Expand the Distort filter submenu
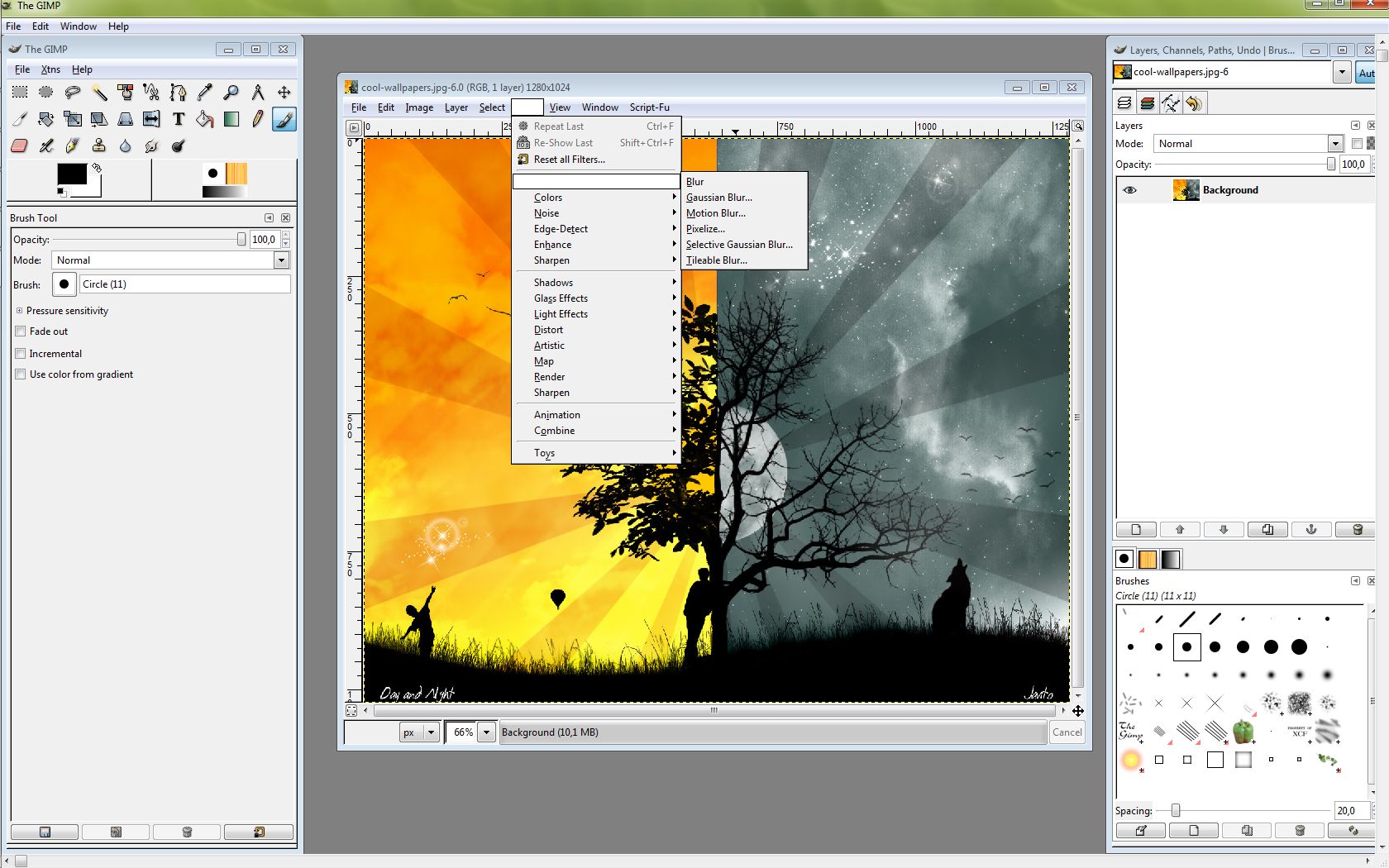Screen dimensions: 1389x868 pyautogui.click(x=595, y=330)
